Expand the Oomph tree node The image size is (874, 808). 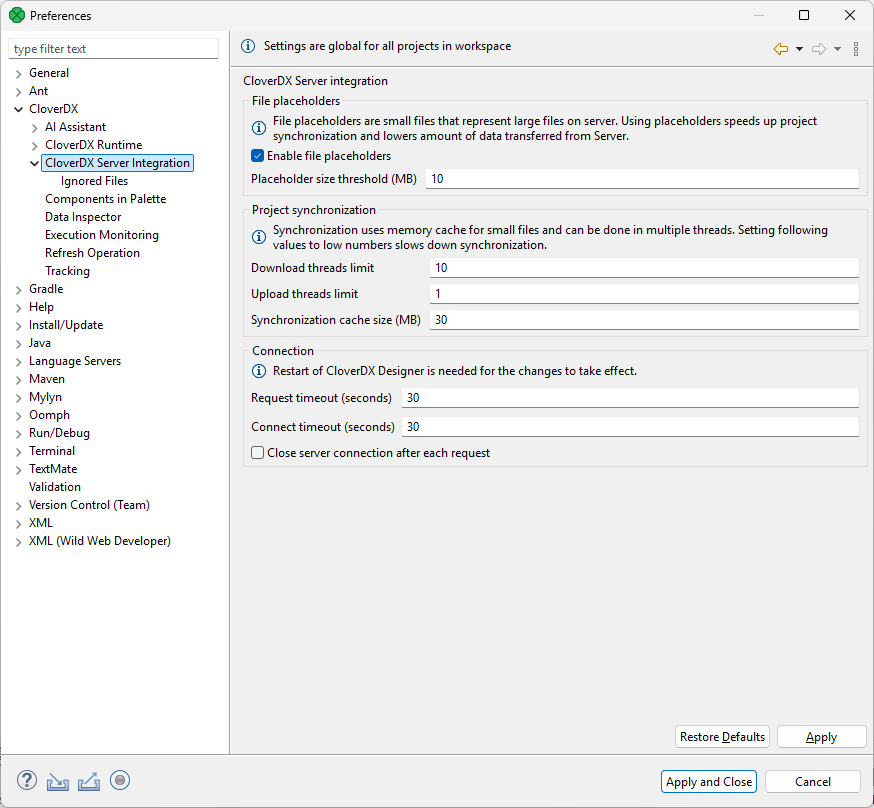[x=18, y=416]
